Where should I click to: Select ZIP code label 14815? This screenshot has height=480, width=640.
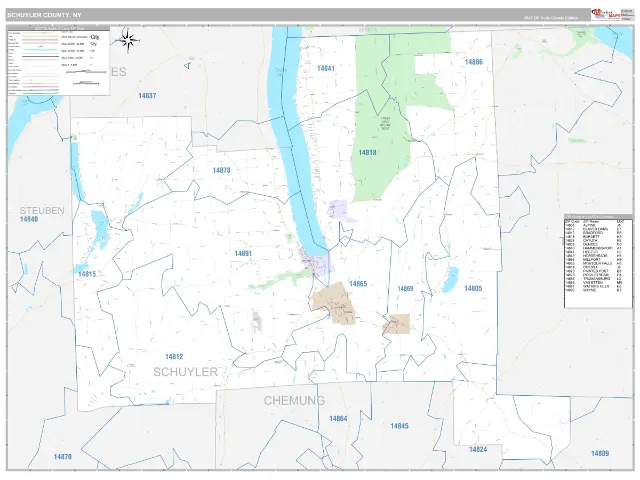point(87,274)
